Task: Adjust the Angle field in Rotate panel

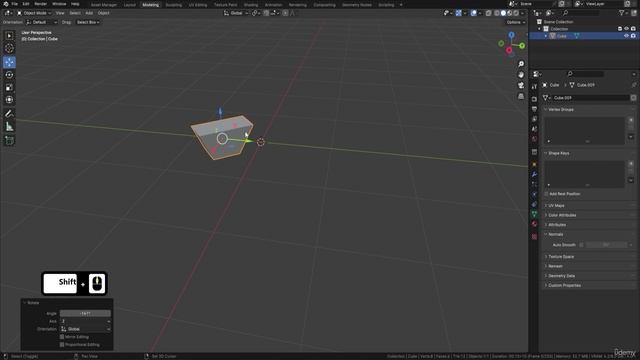Action: [x=85, y=313]
